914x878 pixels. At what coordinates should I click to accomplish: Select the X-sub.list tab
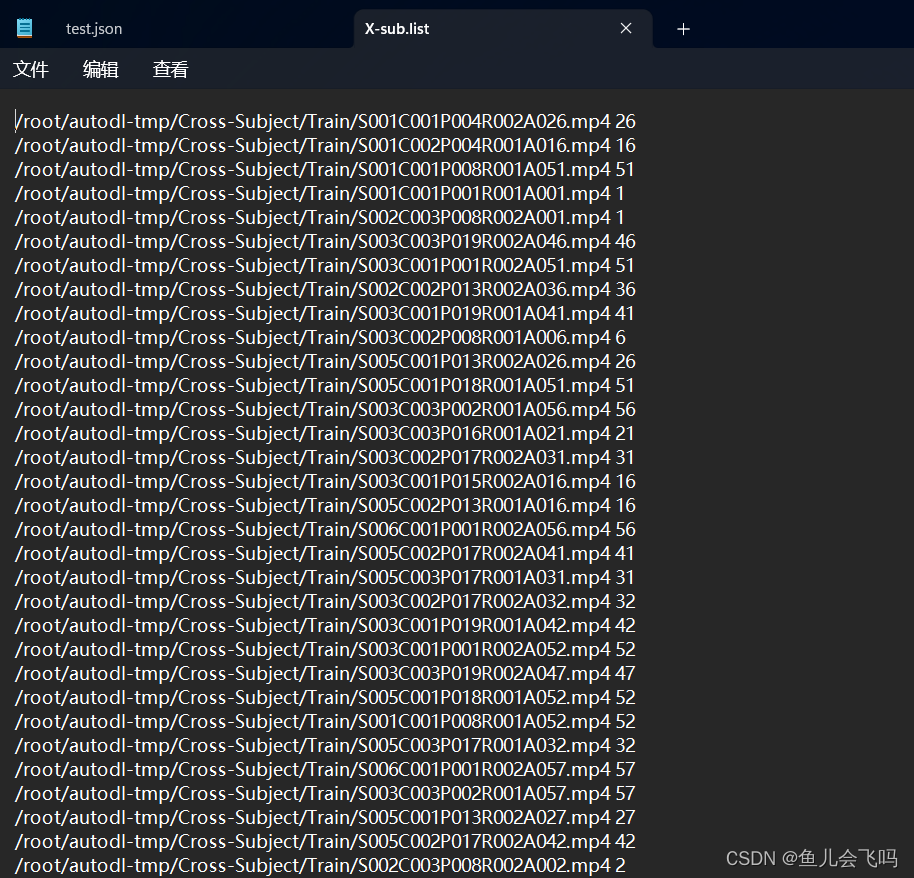396,28
